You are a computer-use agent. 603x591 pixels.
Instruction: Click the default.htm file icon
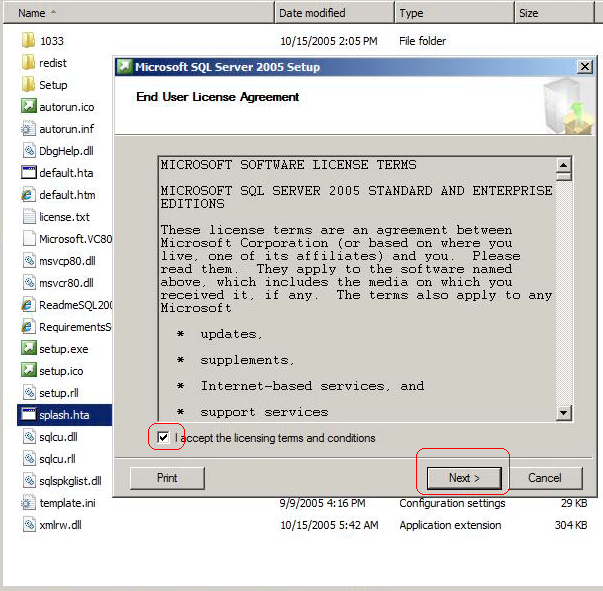pos(28,195)
